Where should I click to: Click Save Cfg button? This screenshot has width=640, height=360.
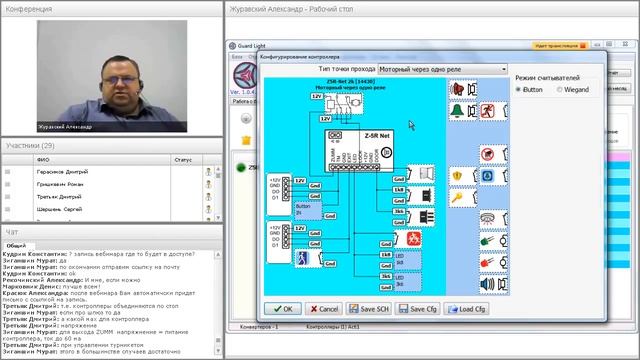(418, 309)
